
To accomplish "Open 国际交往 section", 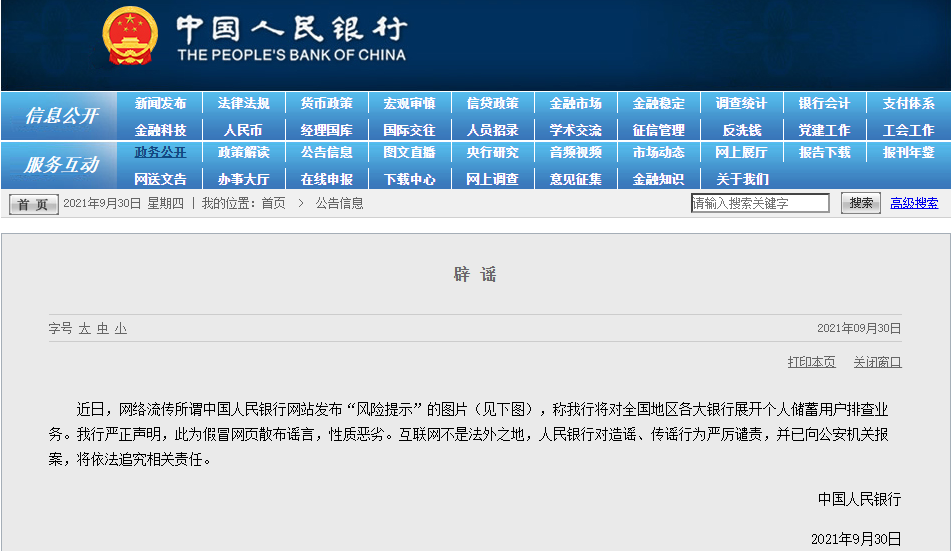I will coord(409,130).
